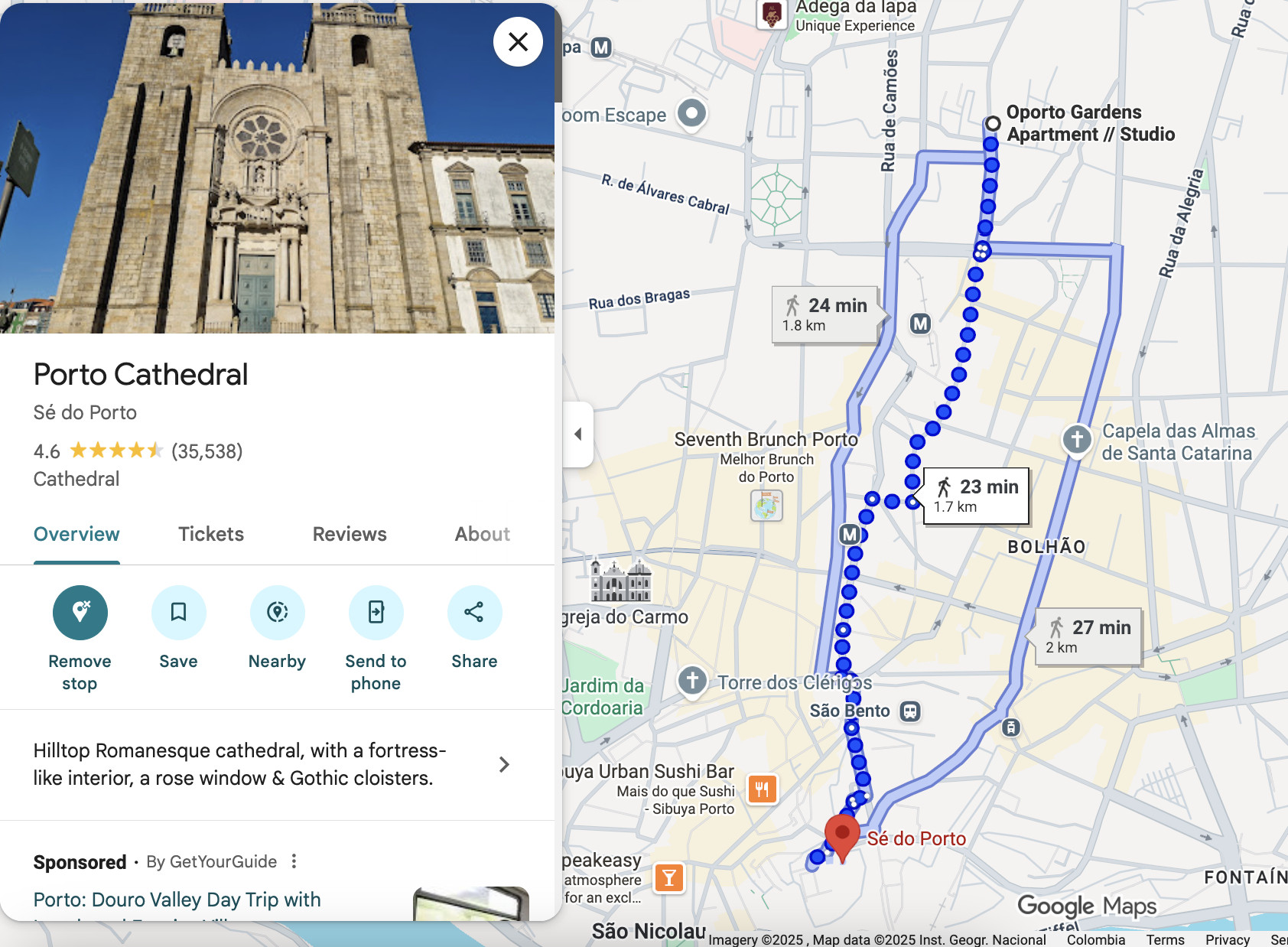Open sponsored ad options menu
This screenshot has width=1288, height=947.
click(294, 861)
